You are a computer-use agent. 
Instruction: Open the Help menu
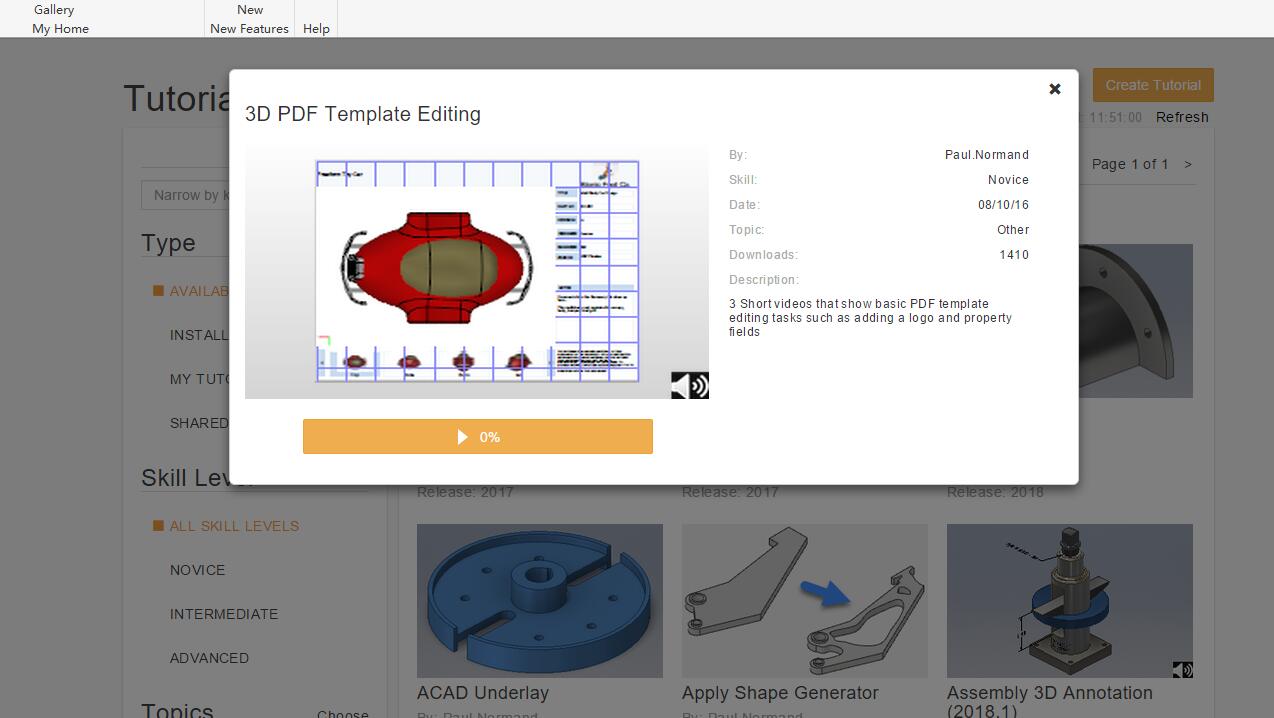tap(316, 29)
